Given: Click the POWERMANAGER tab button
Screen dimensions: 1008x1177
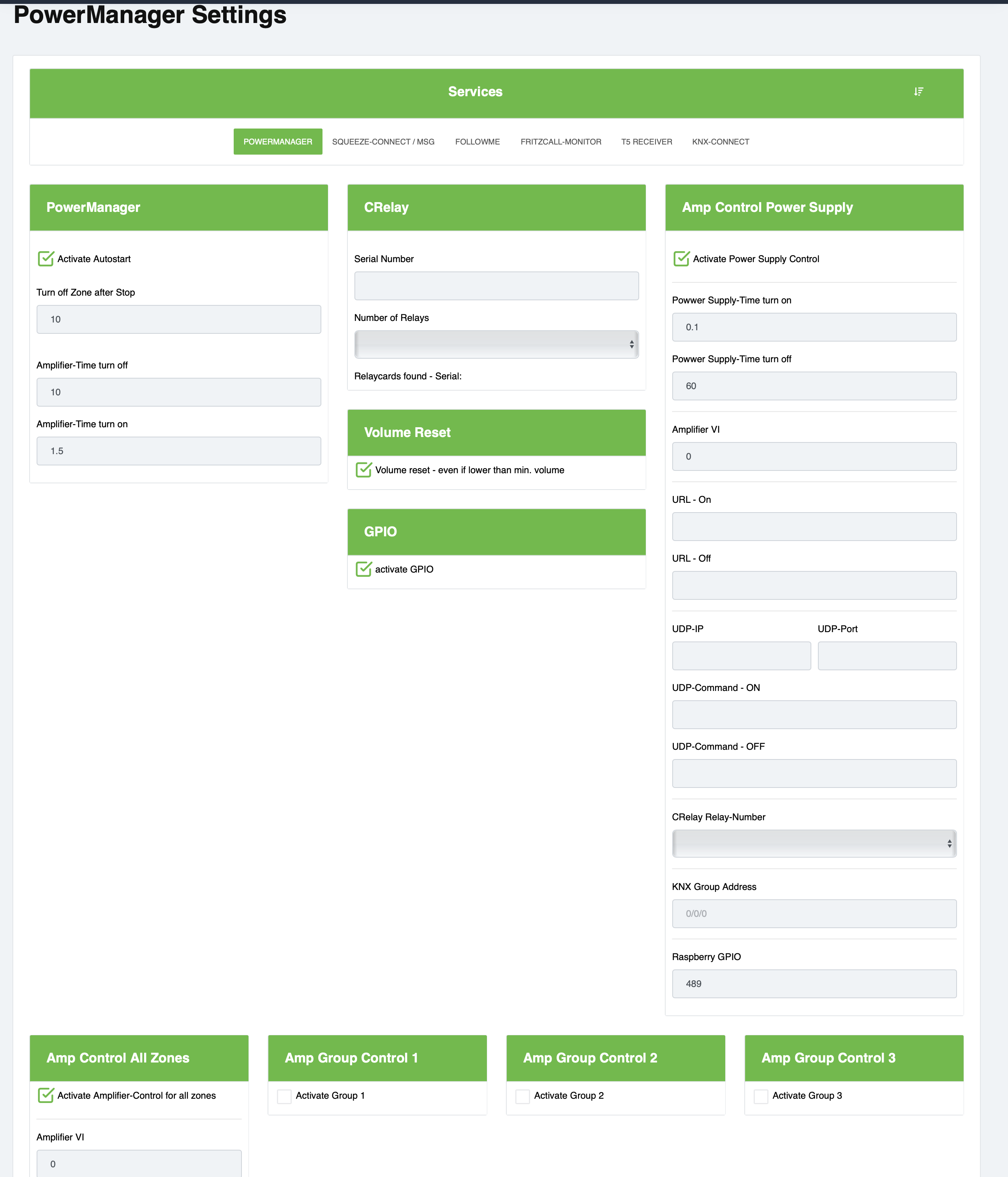Looking at the screenshot, I should click(x=277, y=141).
